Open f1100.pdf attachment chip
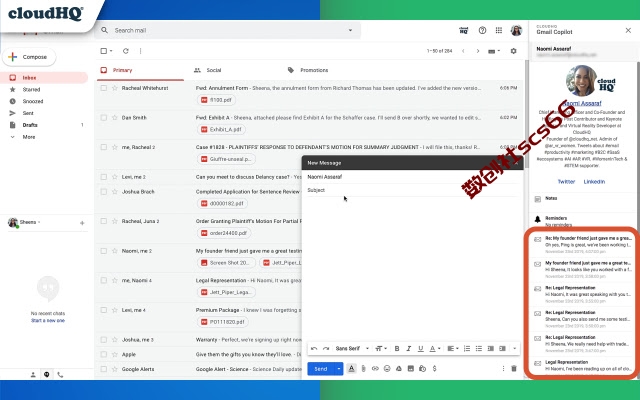 pos(216,100)
